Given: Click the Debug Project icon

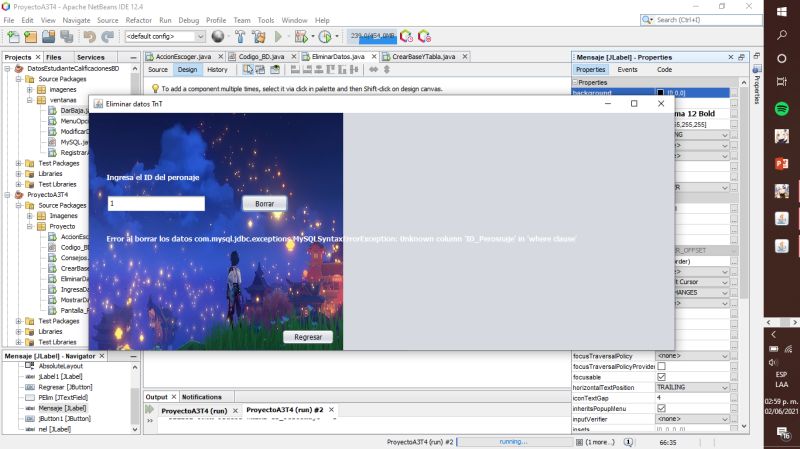Looking at the screenshot, I should tap(301, 36).
